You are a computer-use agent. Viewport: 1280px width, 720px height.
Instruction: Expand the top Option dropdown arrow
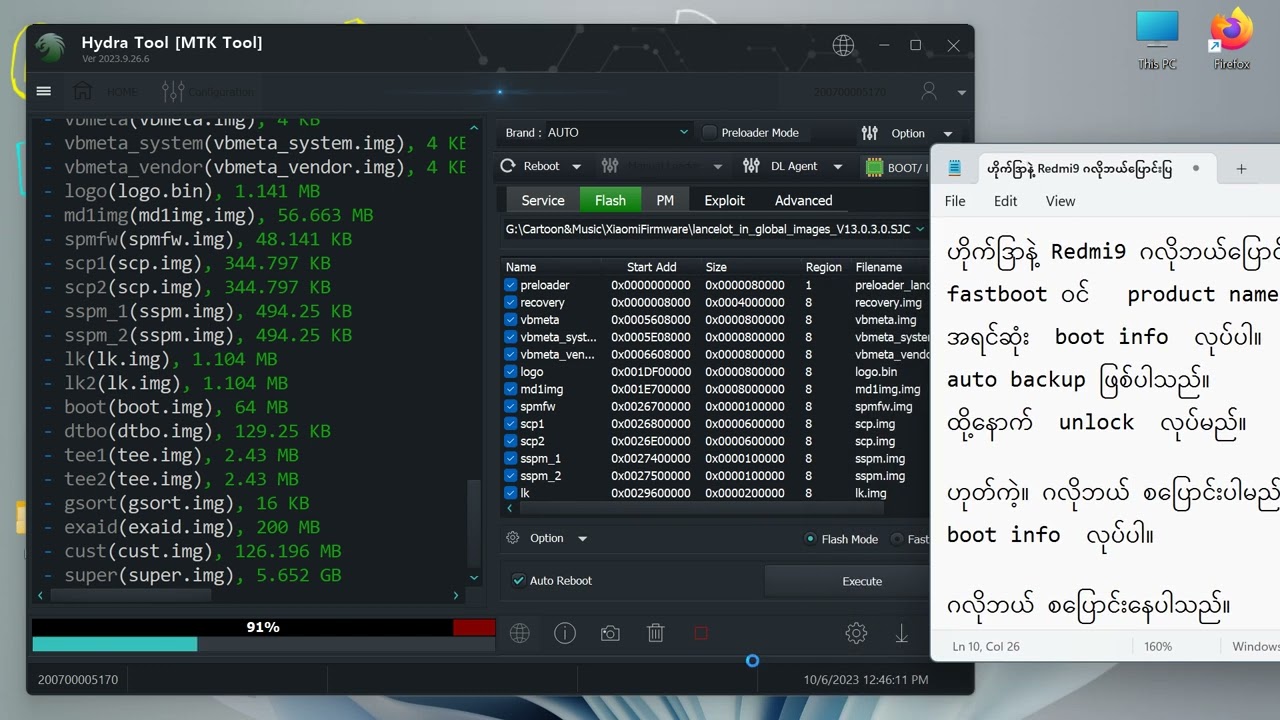pos(947,133)
